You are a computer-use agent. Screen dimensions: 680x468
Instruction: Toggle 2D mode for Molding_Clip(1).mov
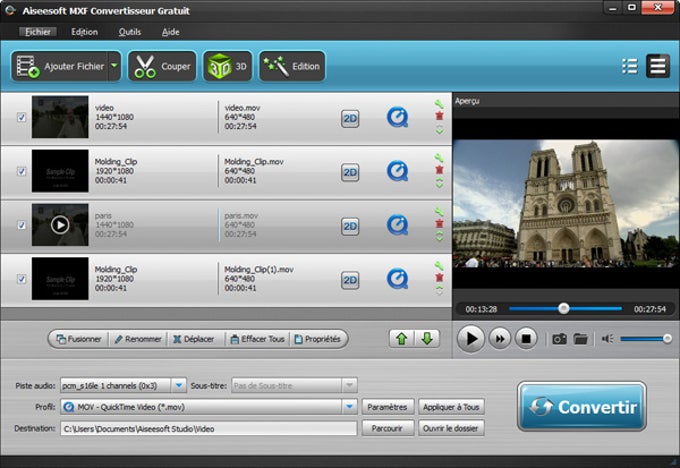[x=350, y=280]
